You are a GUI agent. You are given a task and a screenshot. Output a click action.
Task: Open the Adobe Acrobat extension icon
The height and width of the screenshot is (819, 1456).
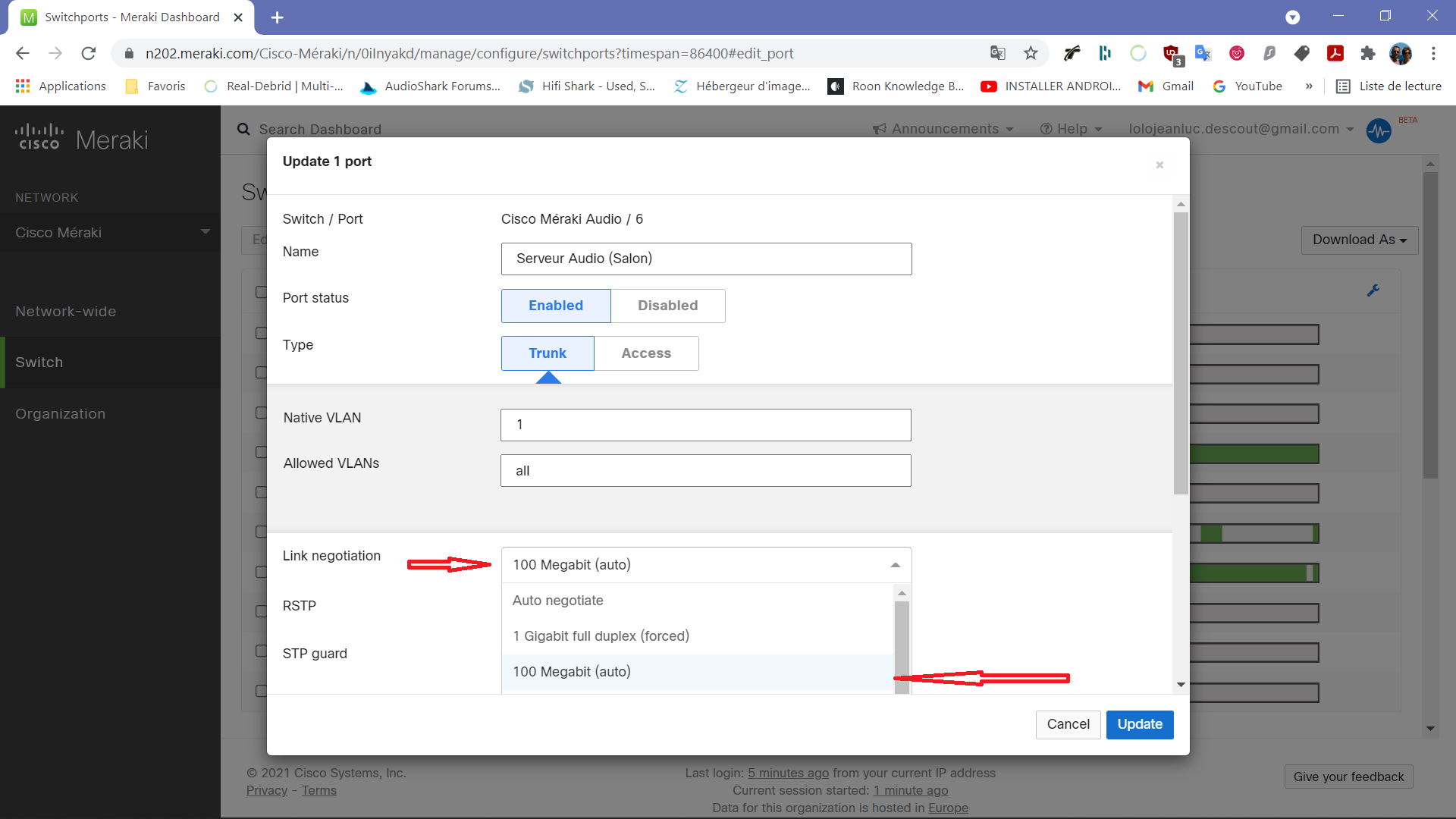[x=1335, y=53]
